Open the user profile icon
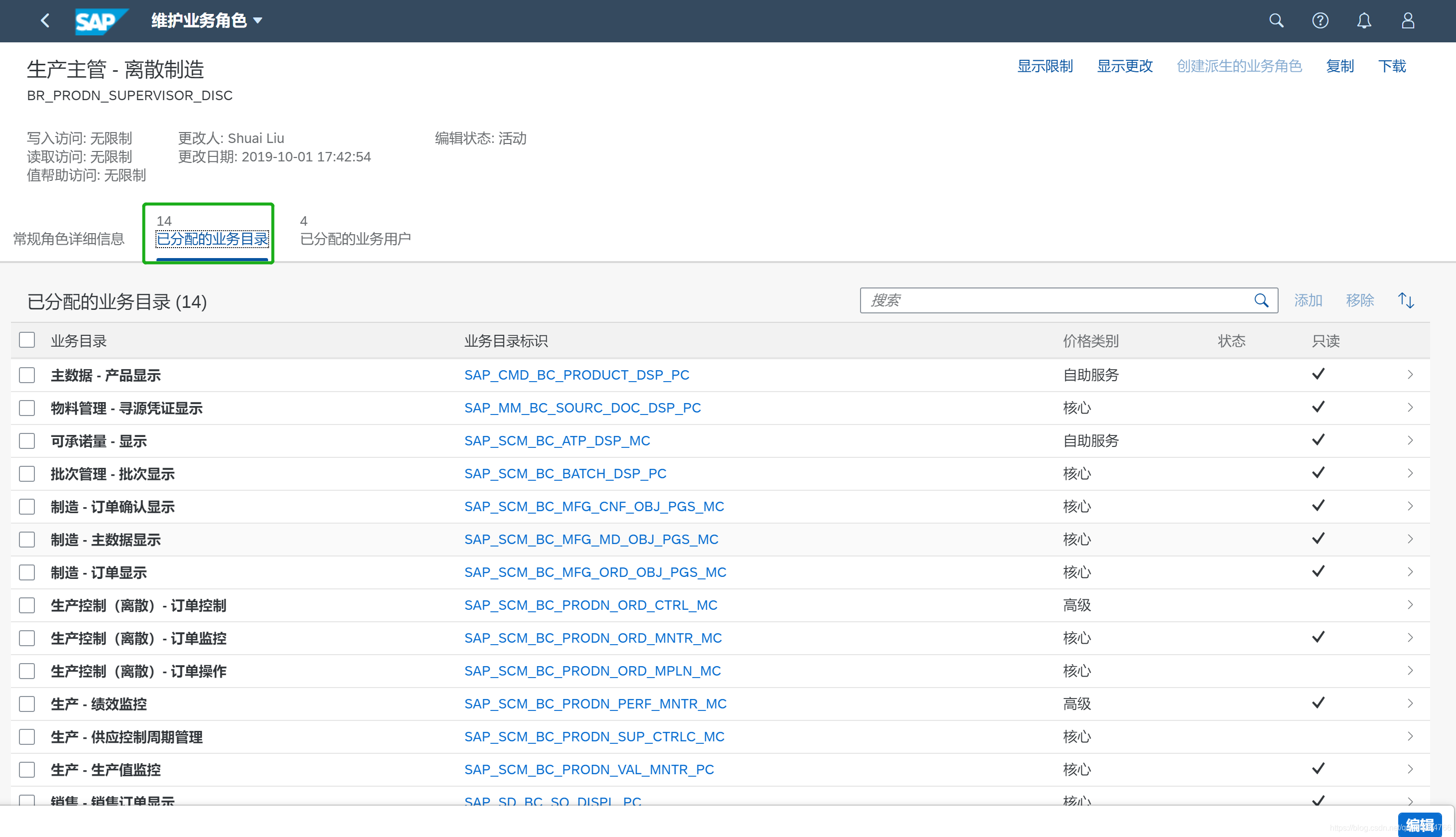1456x837 pixels. [x=1407, y=21]
